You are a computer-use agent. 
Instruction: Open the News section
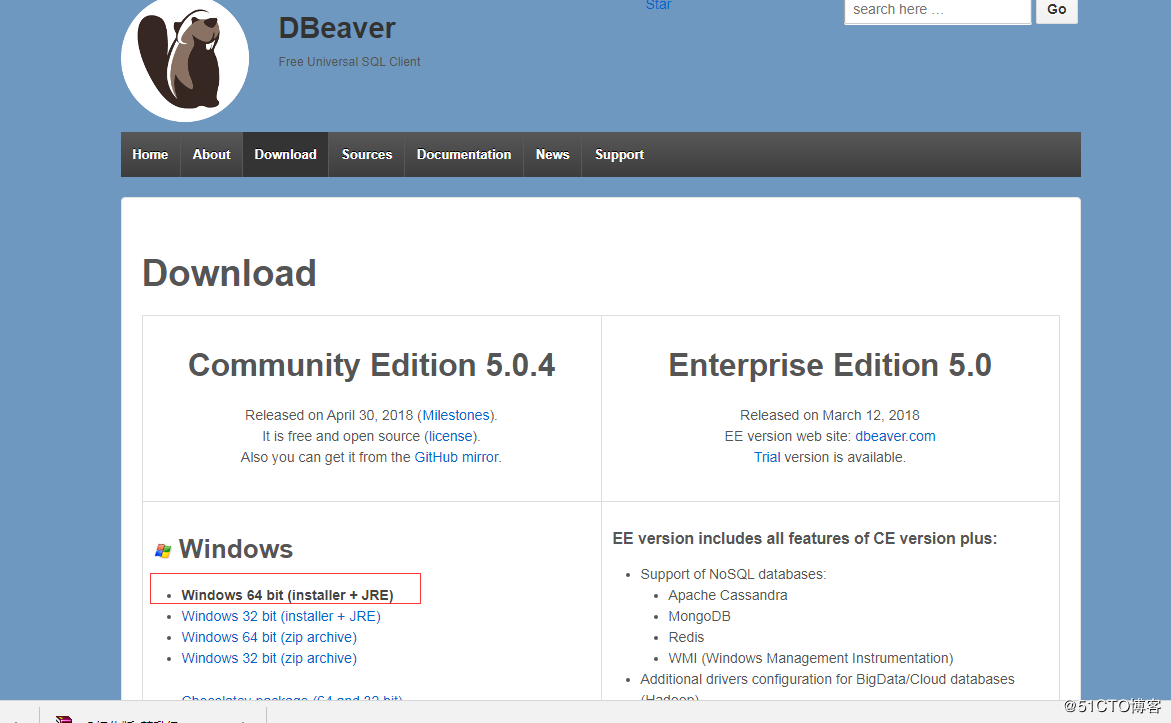click(552, 155)
